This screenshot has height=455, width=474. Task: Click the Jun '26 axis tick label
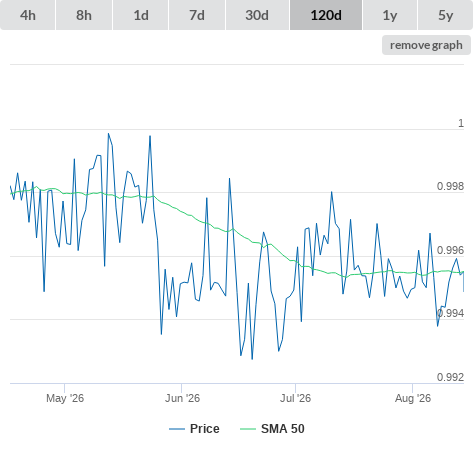(x=182, y=398)
